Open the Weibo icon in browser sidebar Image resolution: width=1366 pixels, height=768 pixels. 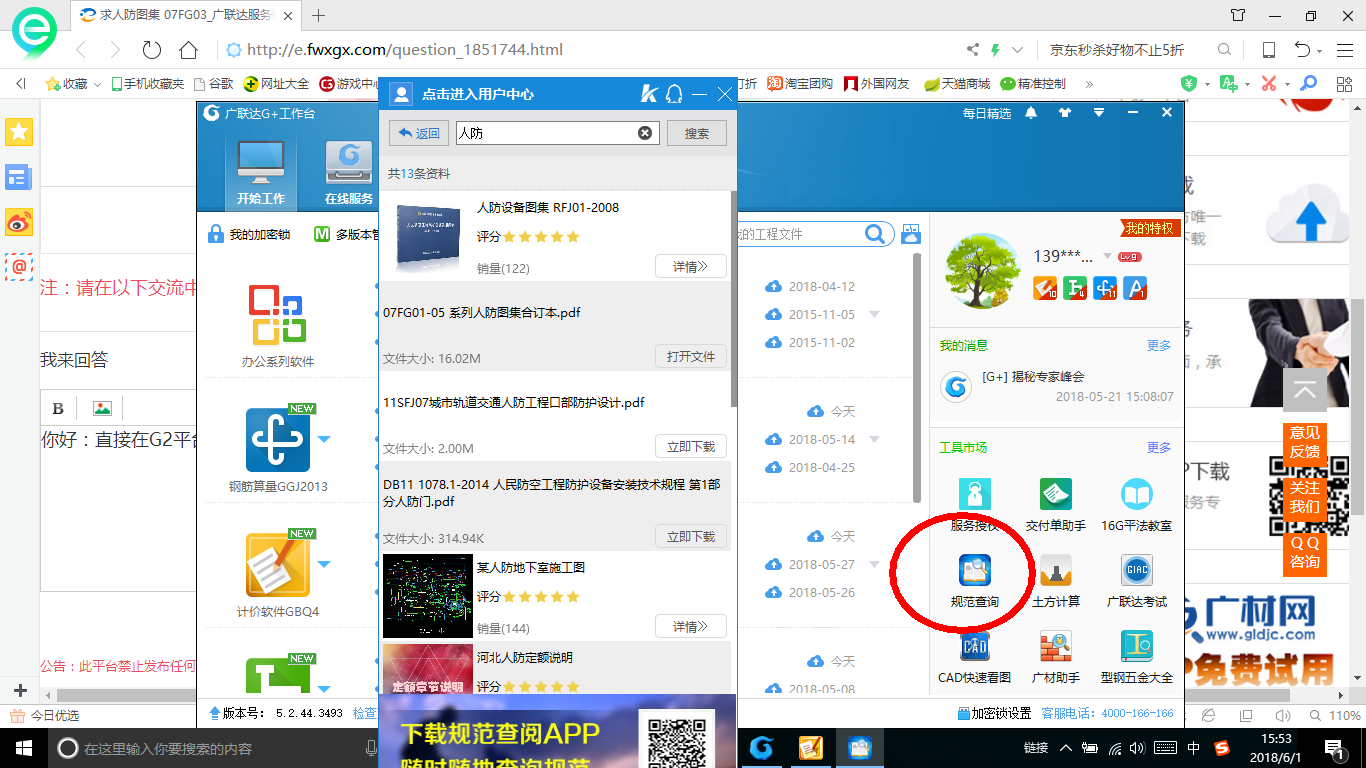point(19,223)
